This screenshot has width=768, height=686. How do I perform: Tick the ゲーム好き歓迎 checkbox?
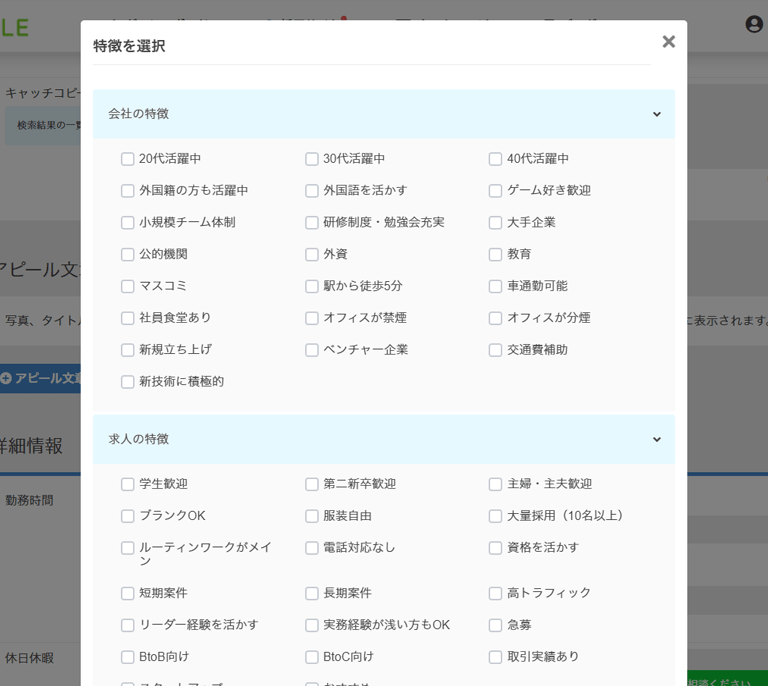click(495, 191)
